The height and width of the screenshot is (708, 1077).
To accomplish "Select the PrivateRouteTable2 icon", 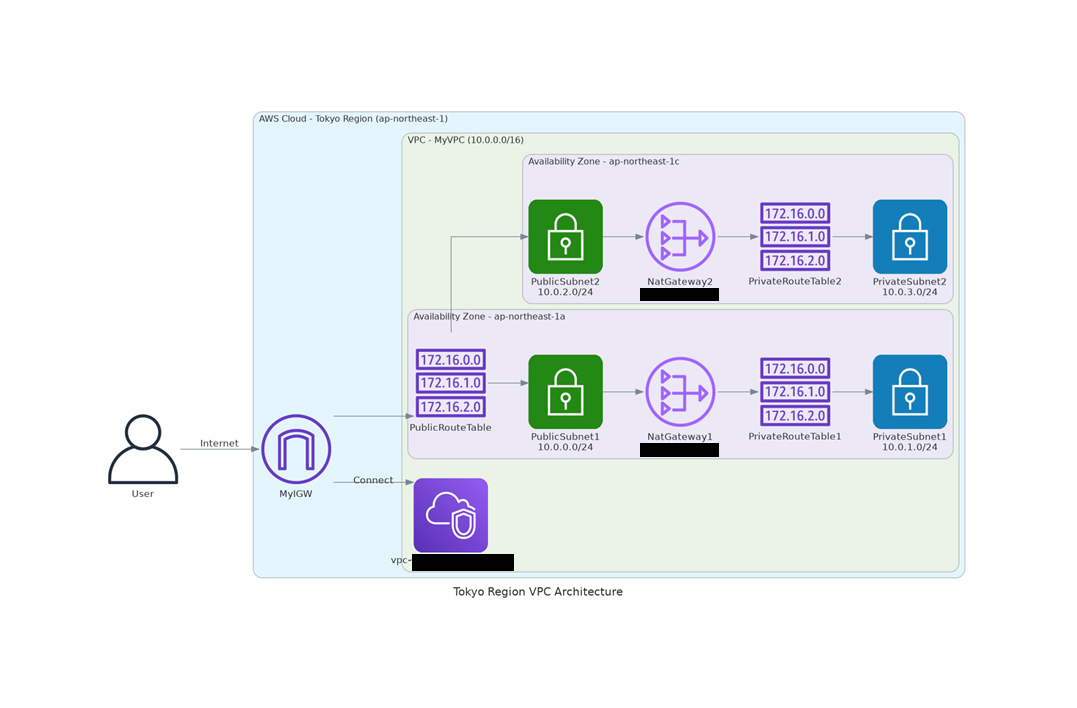I will click(x=795, y=237).
